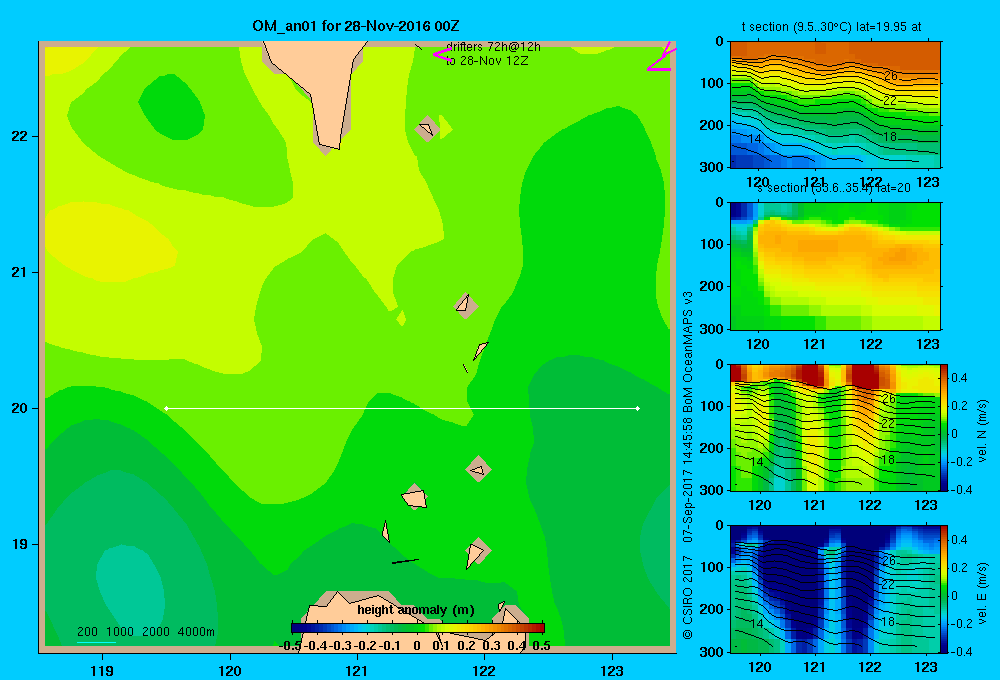
Task: Click contour label 18 in vel. N section
Action: tap(888, 460)
